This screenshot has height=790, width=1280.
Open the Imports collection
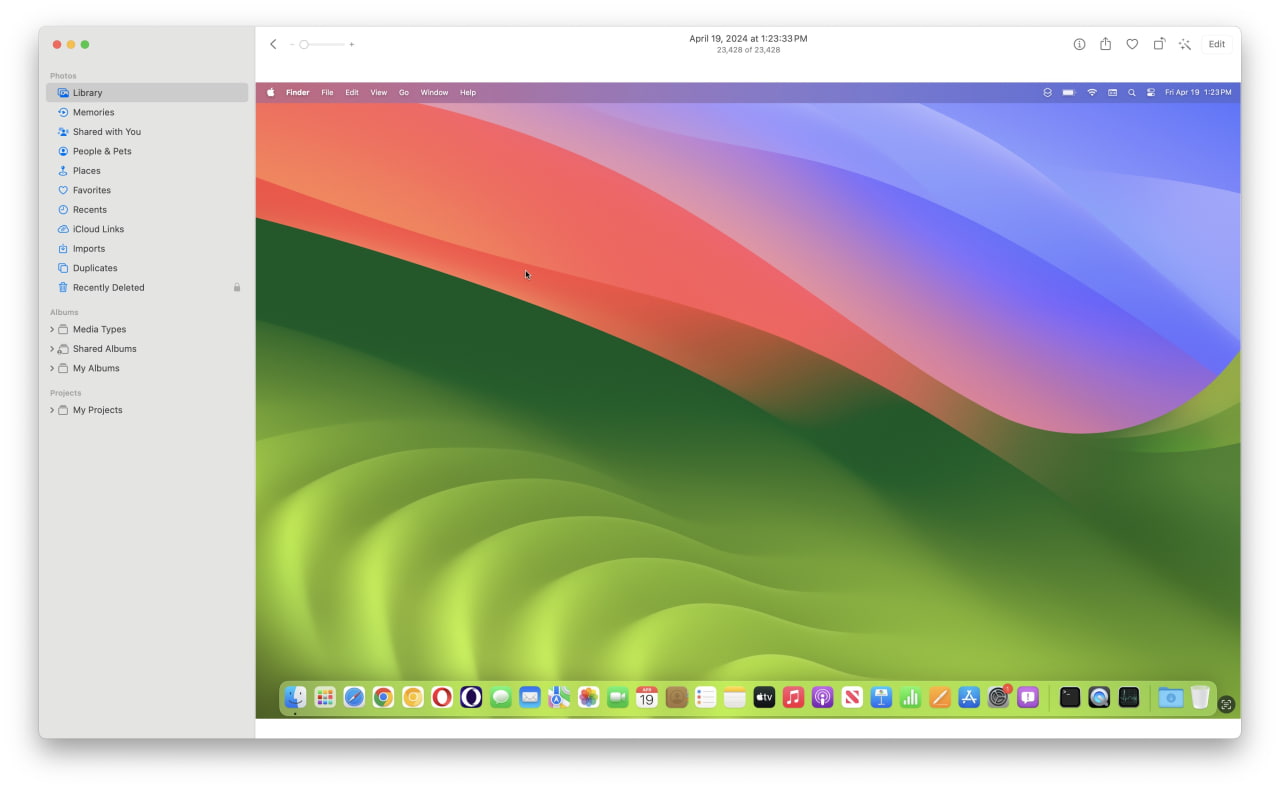pos(89,248)
